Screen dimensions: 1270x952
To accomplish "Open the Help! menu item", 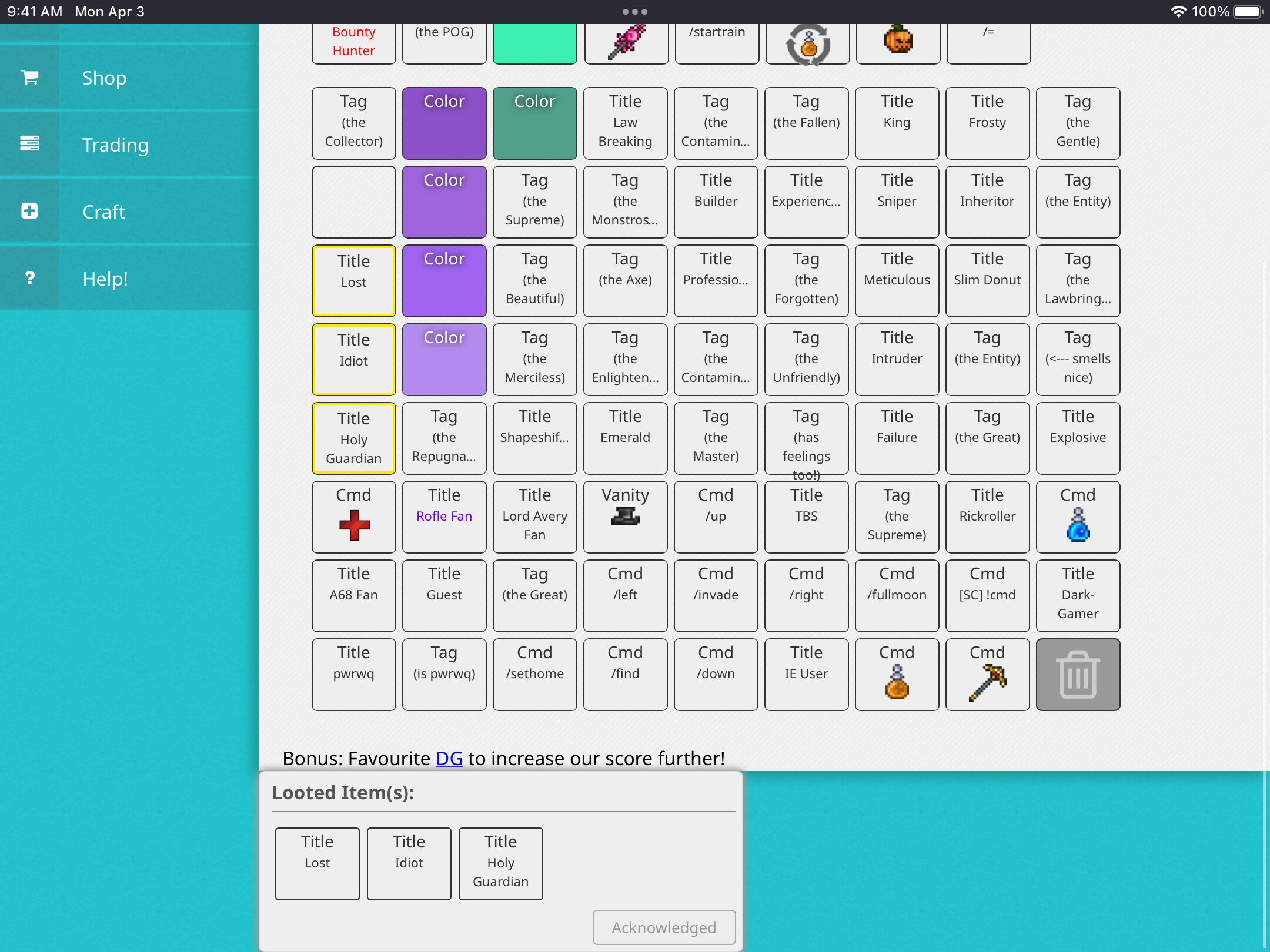I will [x=105, y=279].
